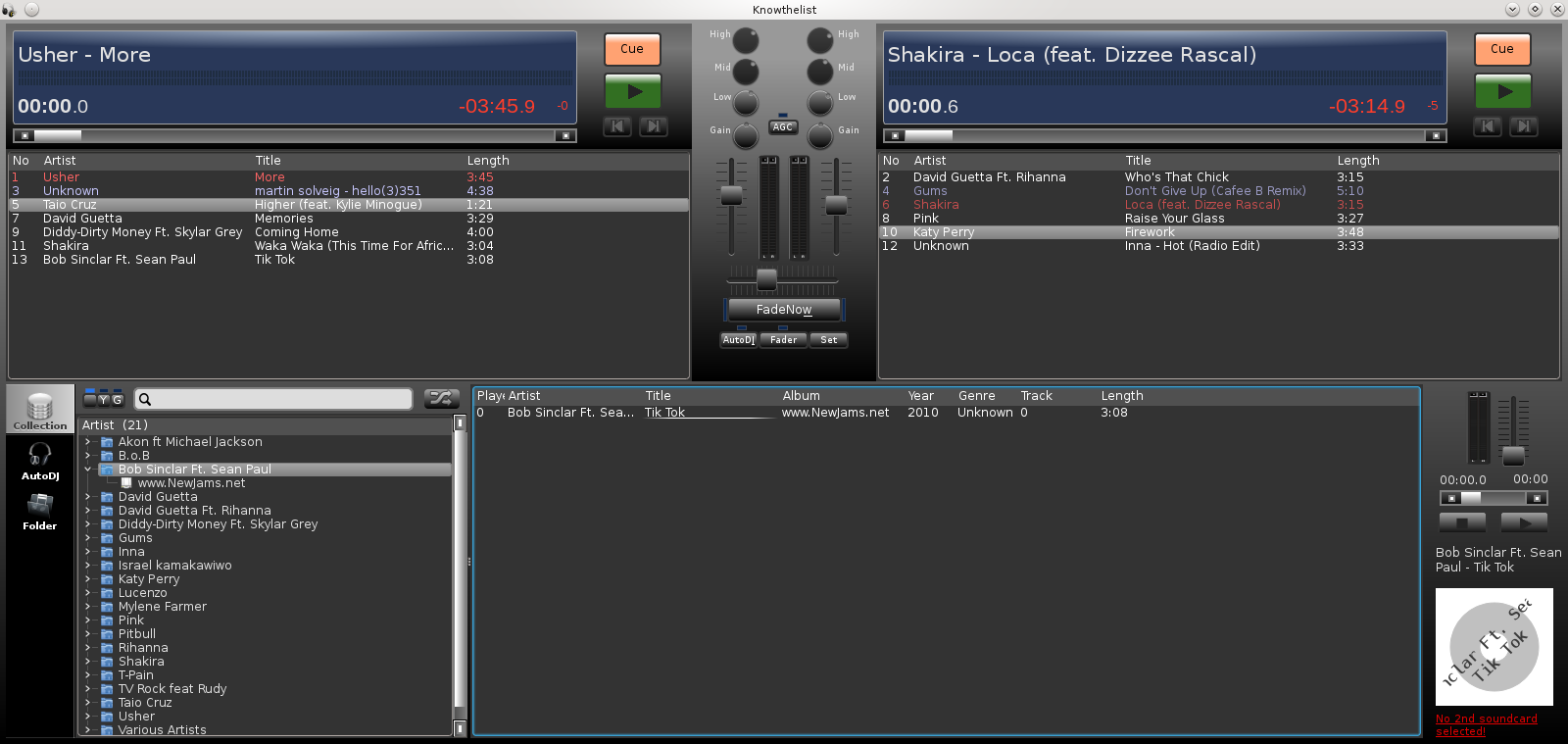1568x744 pixels.
Task: Select Pink Raise Your Glass row
Action: [1219, 219]
